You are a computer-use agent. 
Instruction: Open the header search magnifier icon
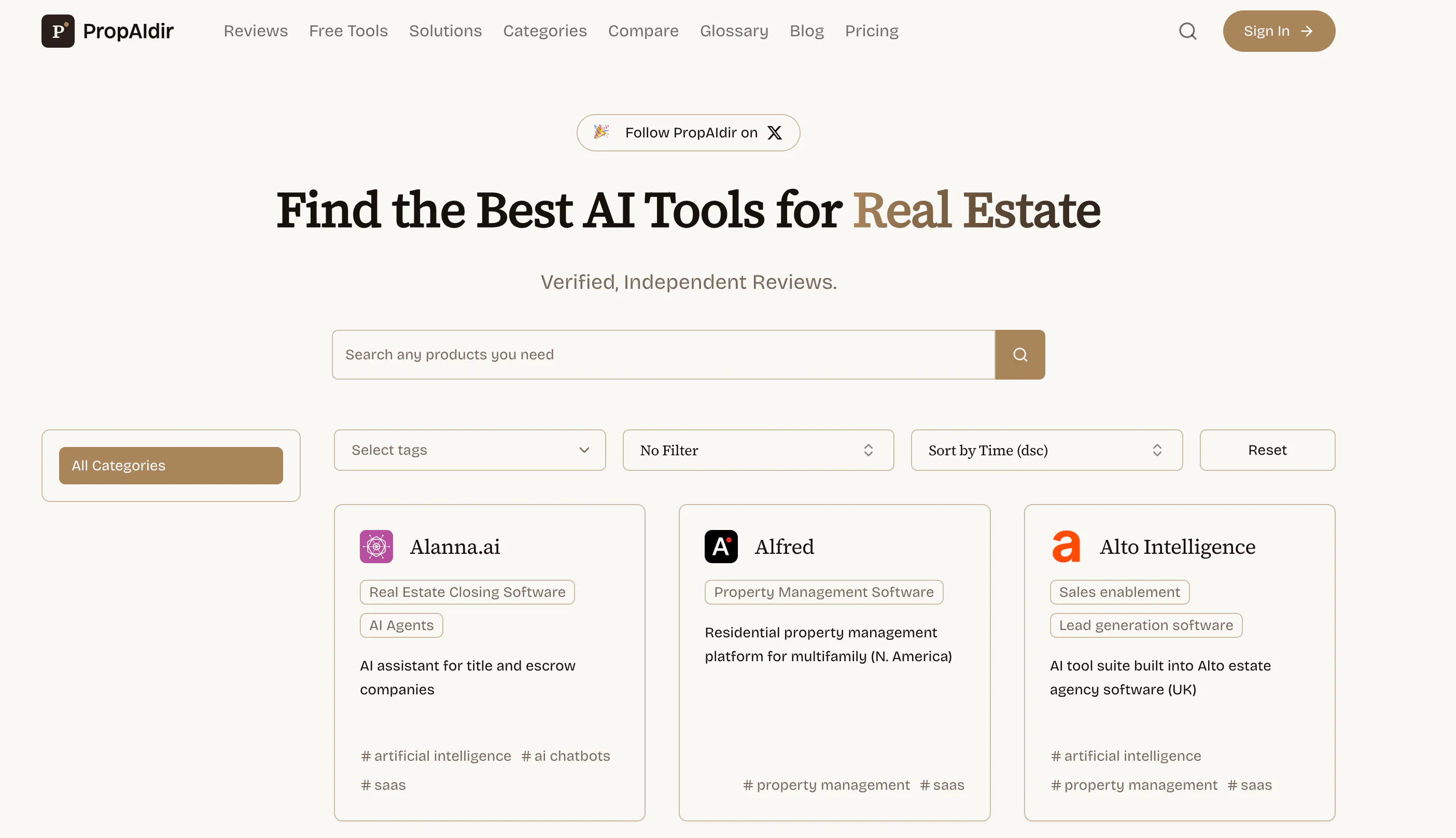pos(1187,31)
